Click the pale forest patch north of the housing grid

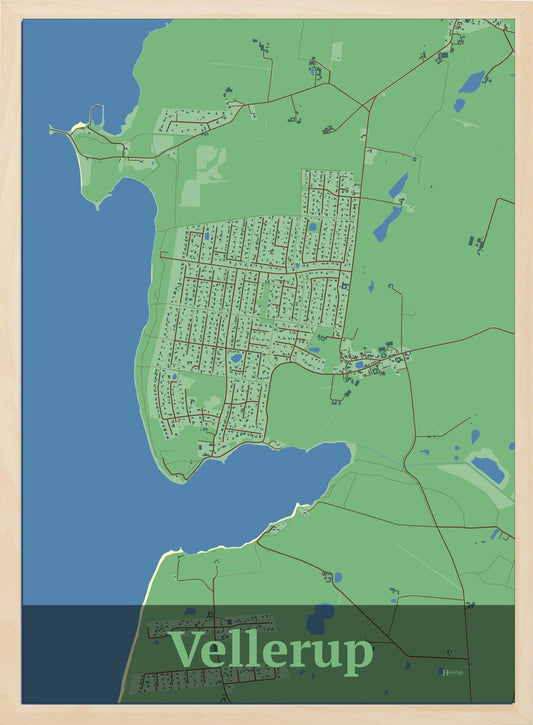[203, 176]
